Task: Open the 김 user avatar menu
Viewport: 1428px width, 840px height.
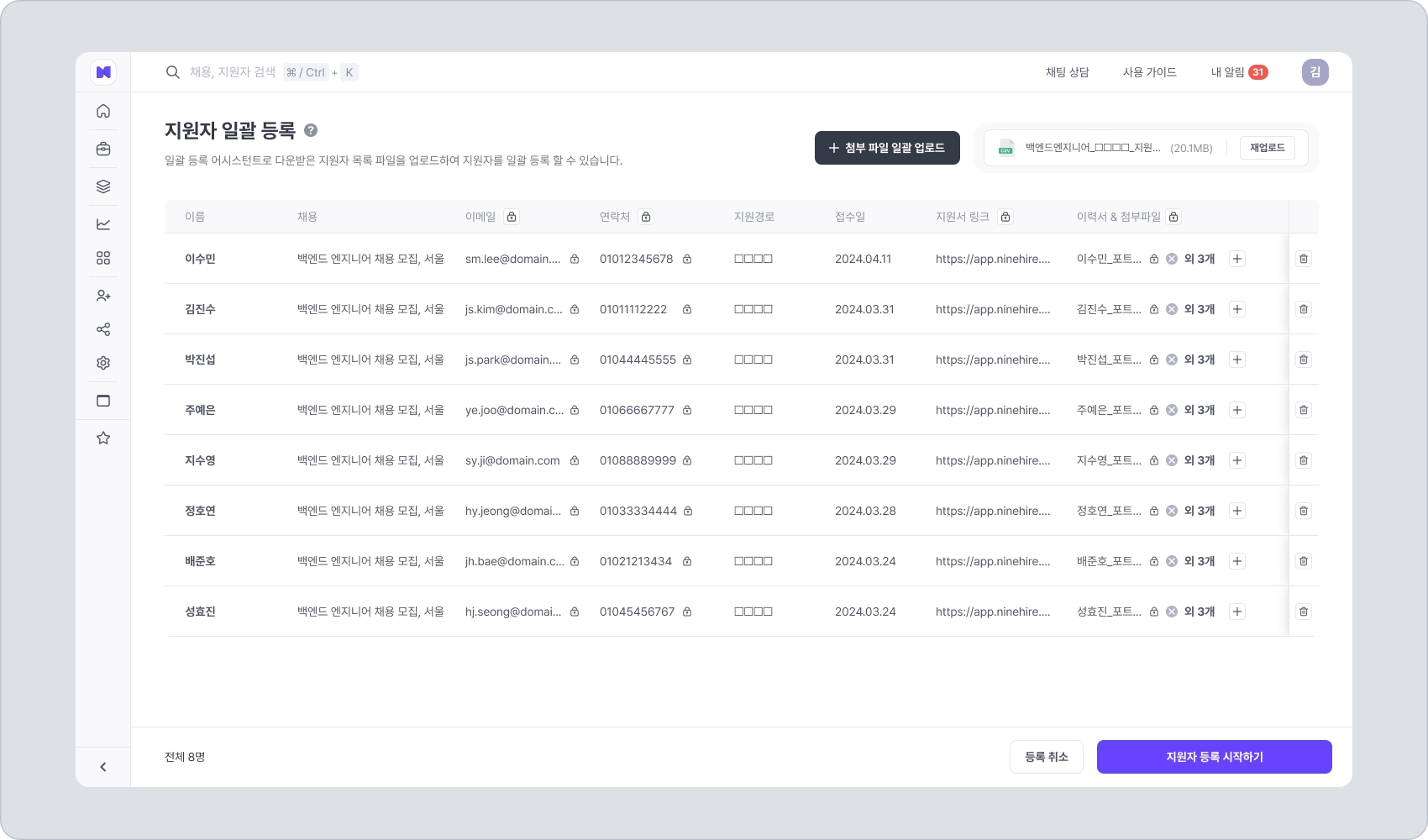Action: 1315,72
